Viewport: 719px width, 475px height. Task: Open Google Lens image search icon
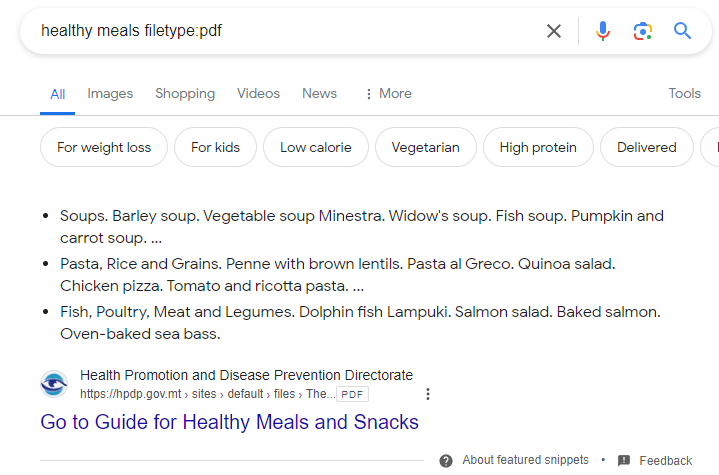pyautogui.click(x=642, y=31)
